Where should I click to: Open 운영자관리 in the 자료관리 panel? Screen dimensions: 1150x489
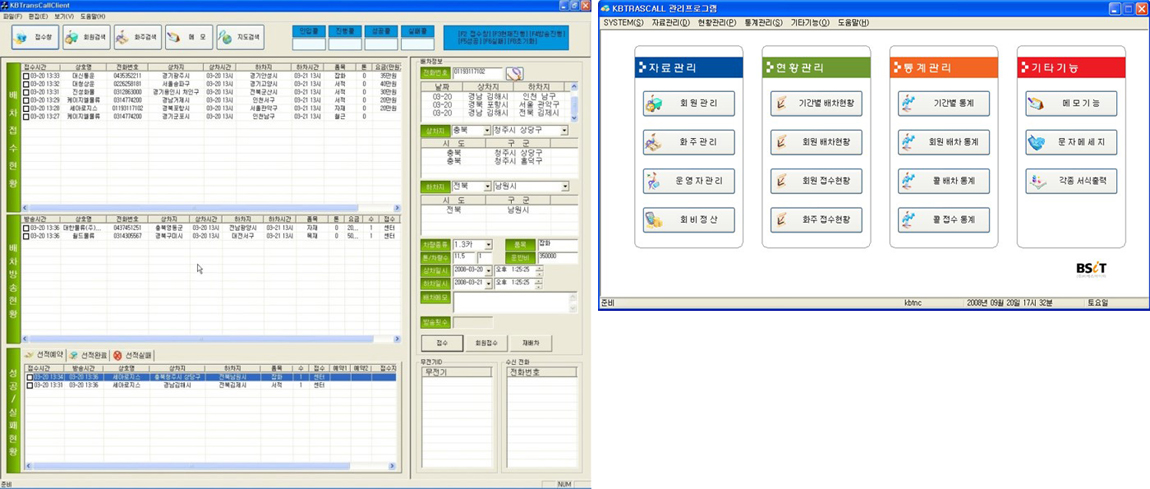click(x=689, y=181)
